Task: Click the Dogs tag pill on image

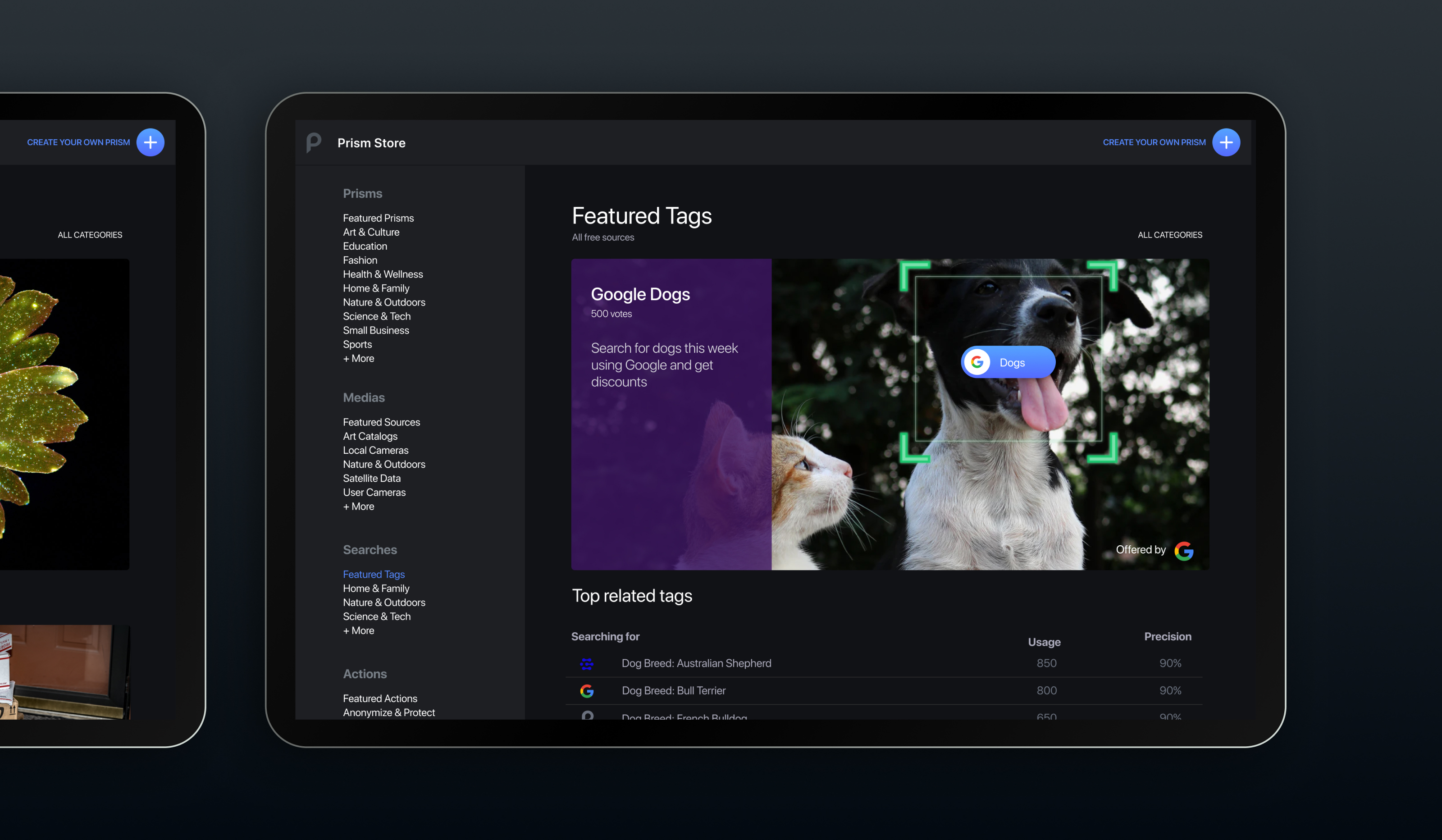Action: (x=1008, y=362)
